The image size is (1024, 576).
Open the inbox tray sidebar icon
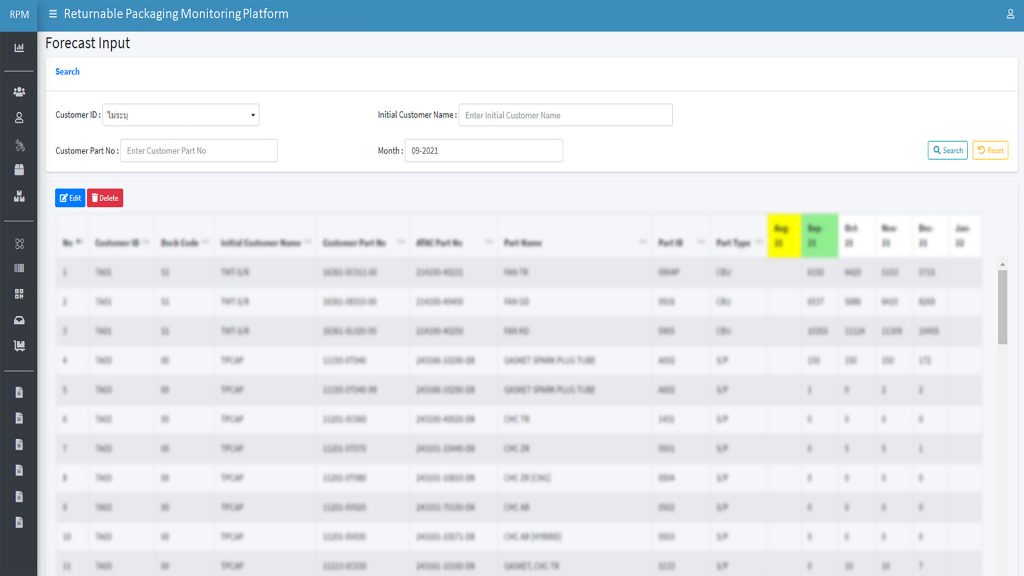coord(19,320)
